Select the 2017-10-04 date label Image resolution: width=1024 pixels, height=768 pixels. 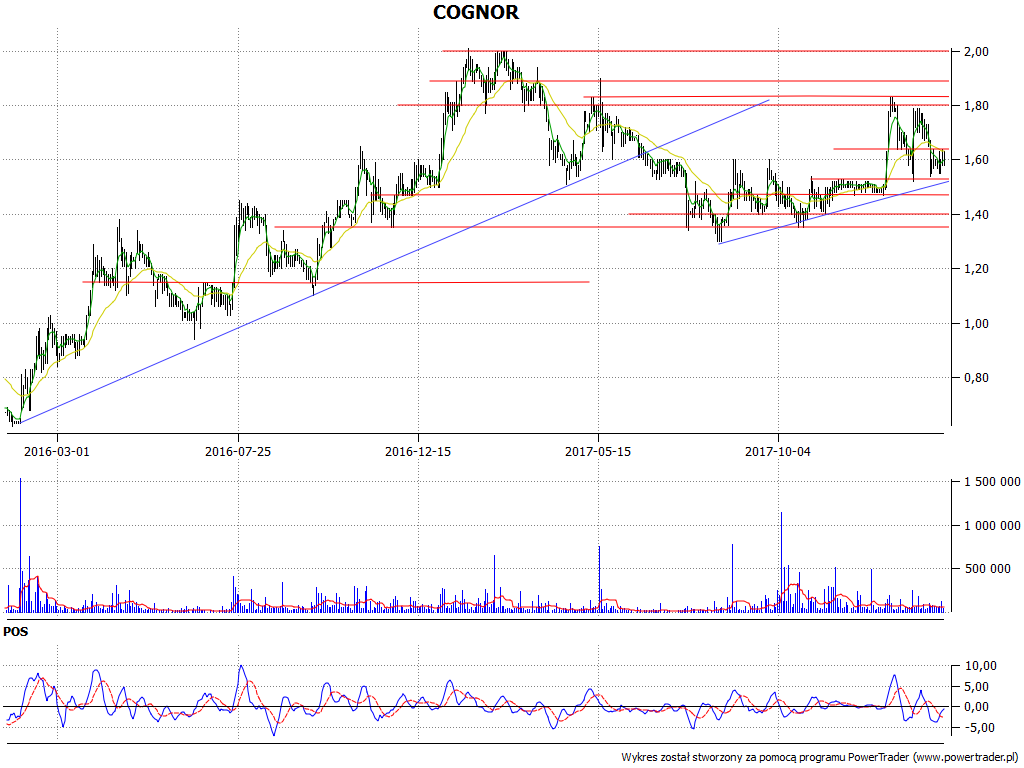point(778,451)
